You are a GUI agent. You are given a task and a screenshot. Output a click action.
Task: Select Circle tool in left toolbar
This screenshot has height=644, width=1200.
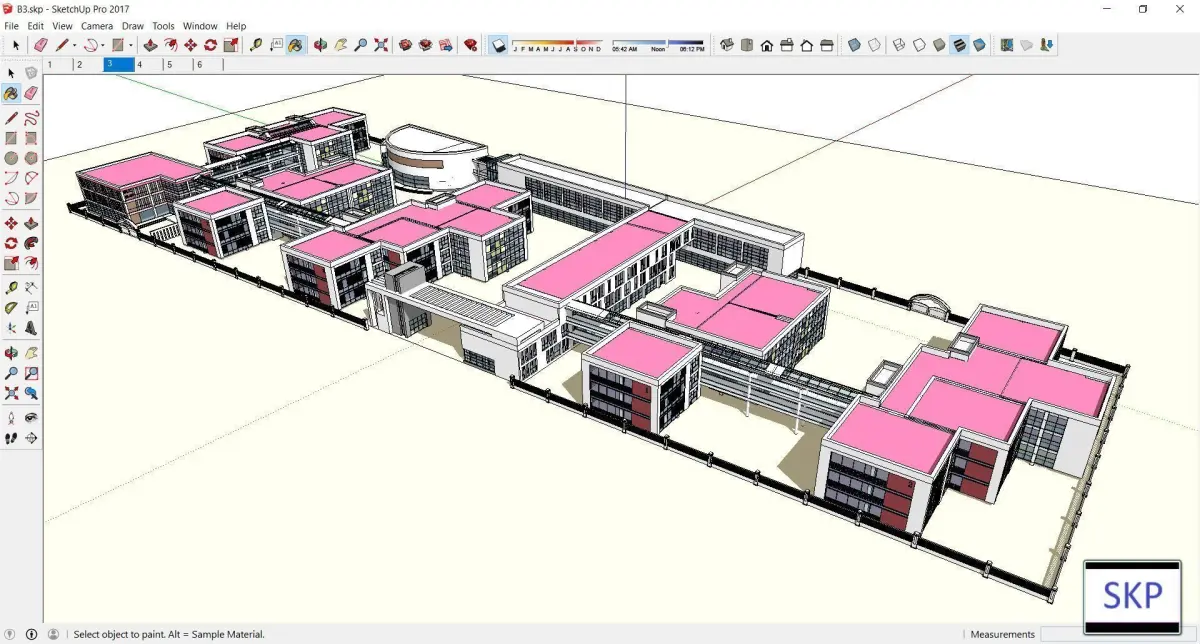11,158
